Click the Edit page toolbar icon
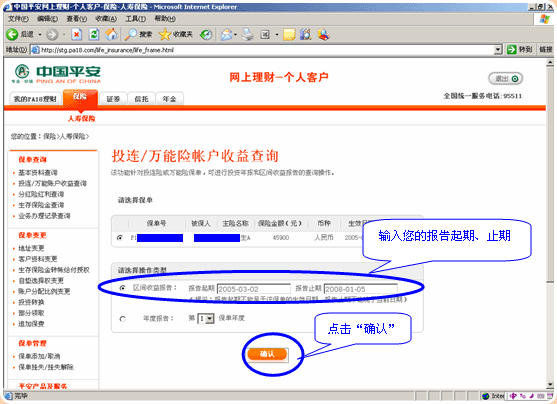This screenshot has width=557, height=404. pyautogui.click(x=265, y=34)
